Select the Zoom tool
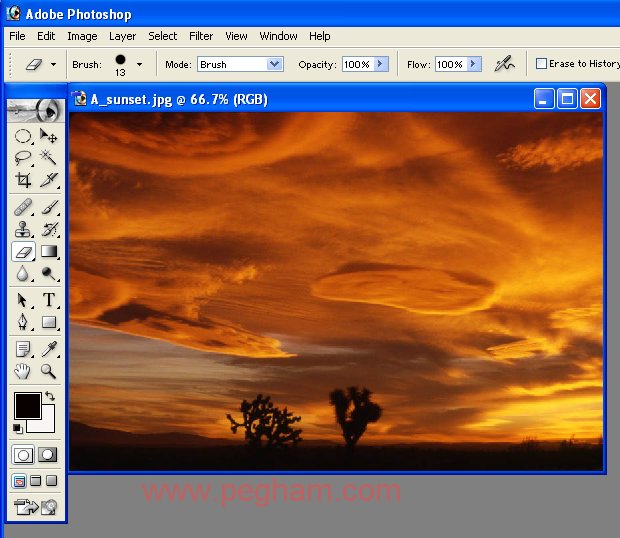Image resolution: width=620 pixels, height=538 pixels. coord(48,371)
